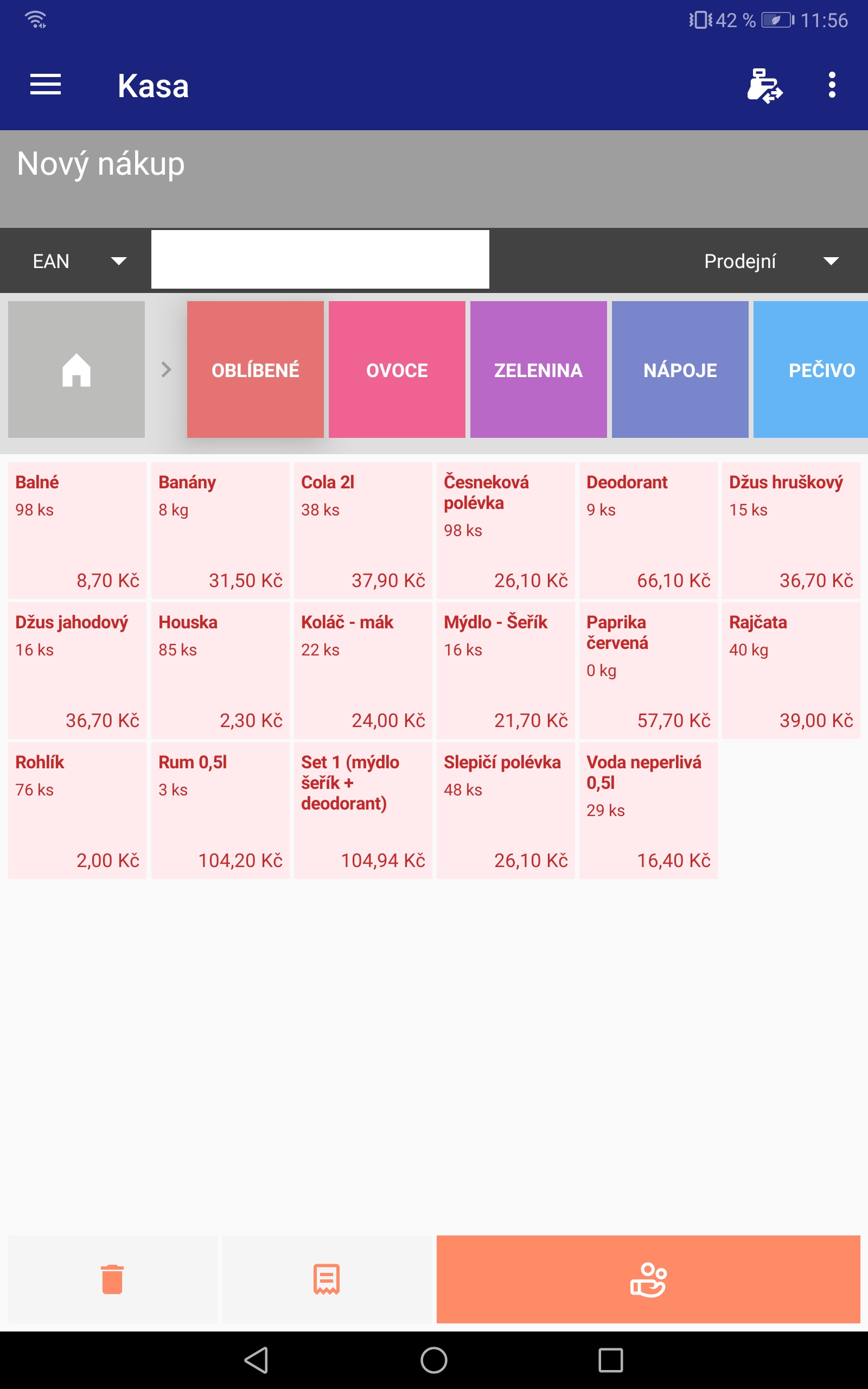The height and width of the screenshot is (1389, 868).
Task: Add Rum 0,5l product tile
Action: 220,810
